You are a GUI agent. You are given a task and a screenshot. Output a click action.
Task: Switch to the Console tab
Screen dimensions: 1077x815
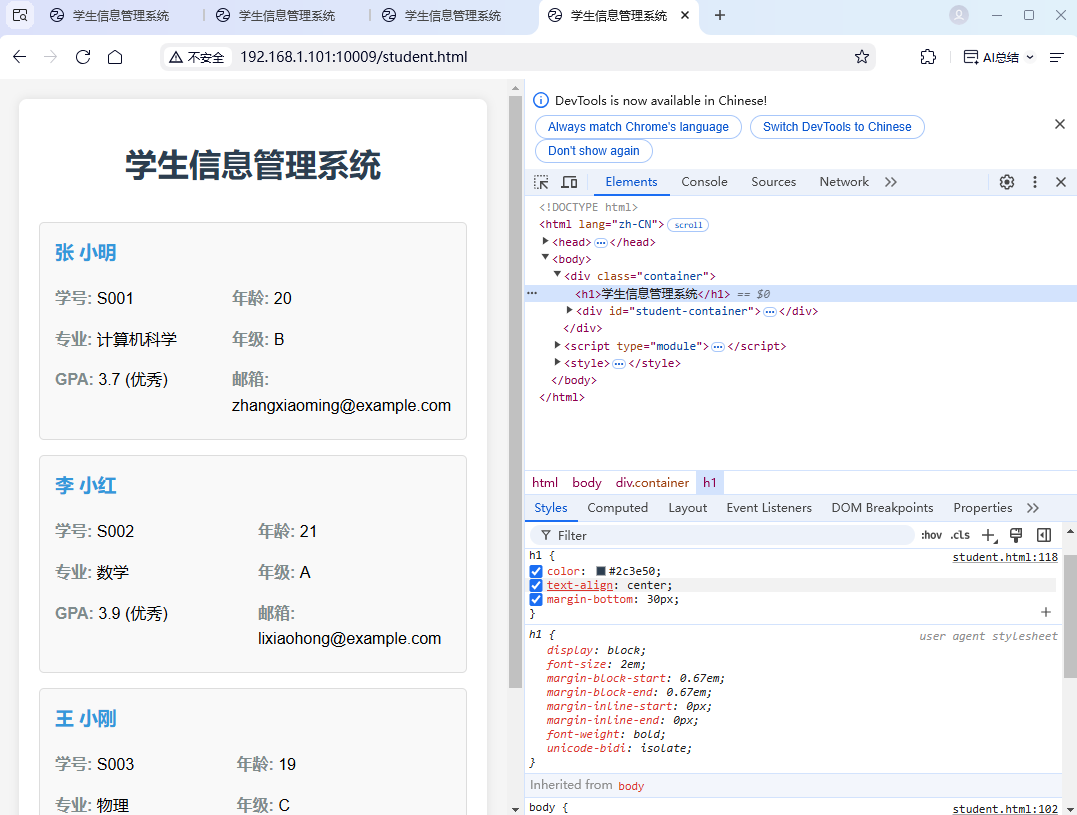click(704, 182)
